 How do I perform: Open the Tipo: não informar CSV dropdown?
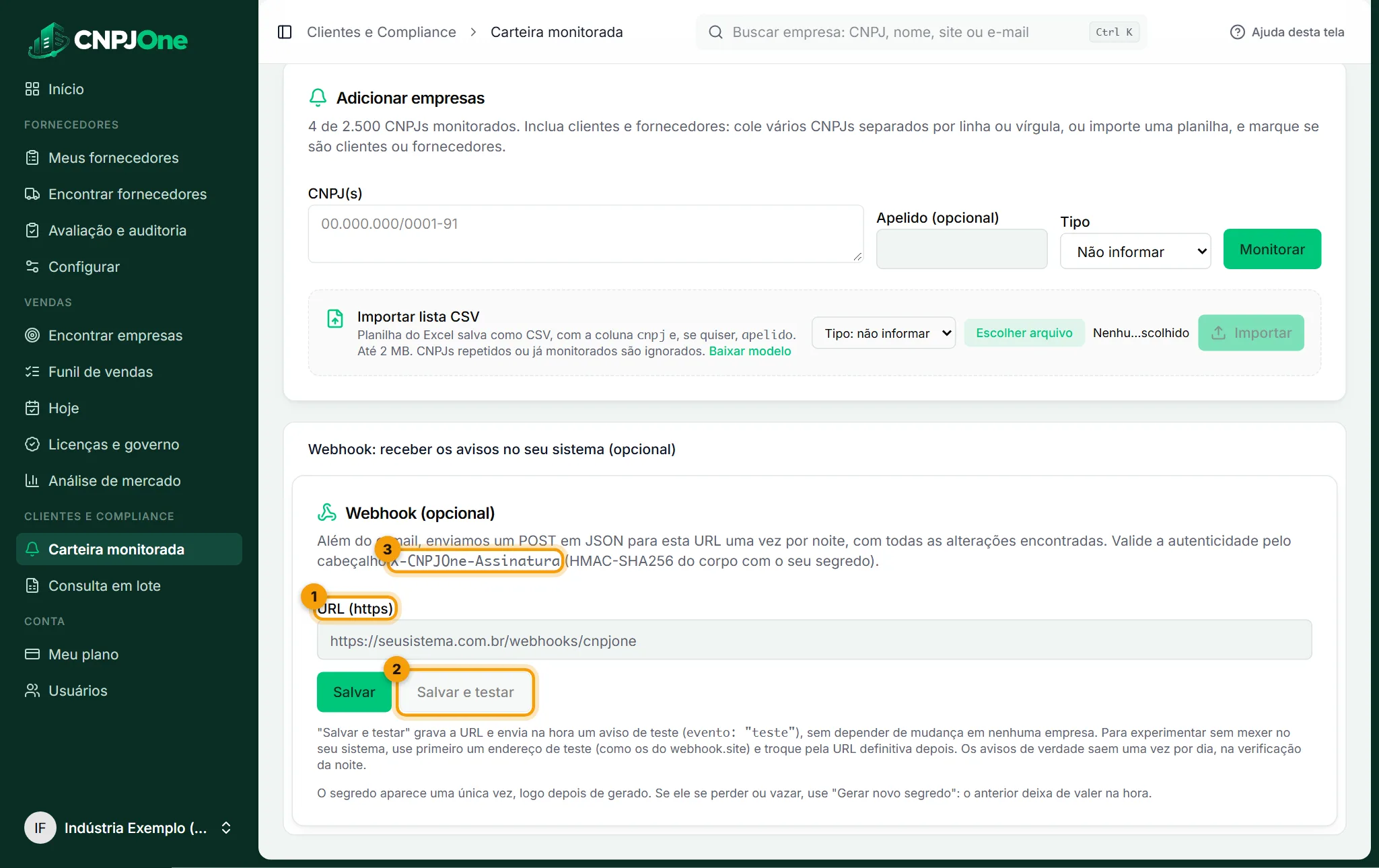click(x=884, y=333)
